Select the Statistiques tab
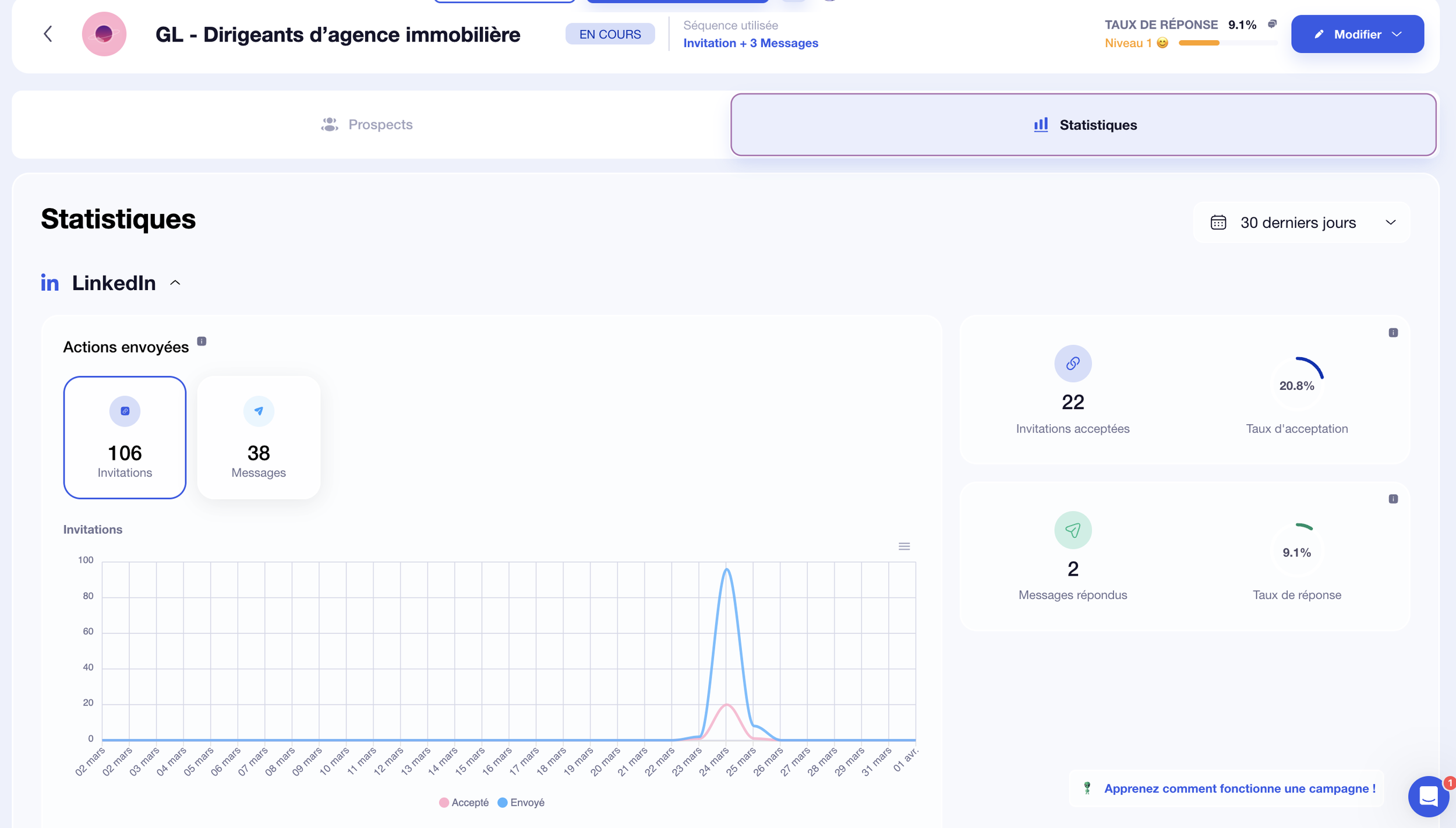The image size is (1456, 828). tap(1083, 124)
